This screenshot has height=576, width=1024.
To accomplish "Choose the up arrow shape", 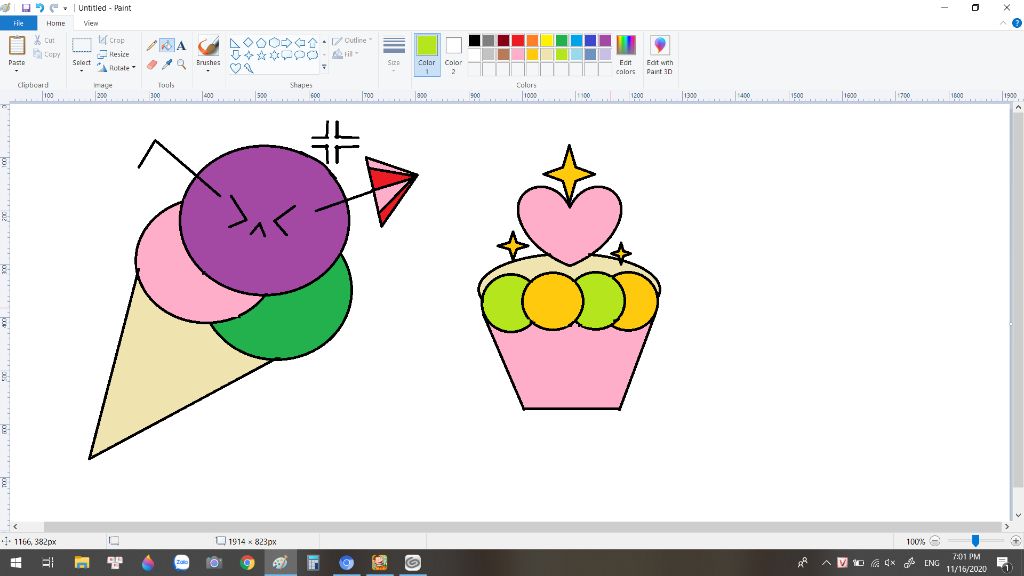I will [x=313, y=42].
